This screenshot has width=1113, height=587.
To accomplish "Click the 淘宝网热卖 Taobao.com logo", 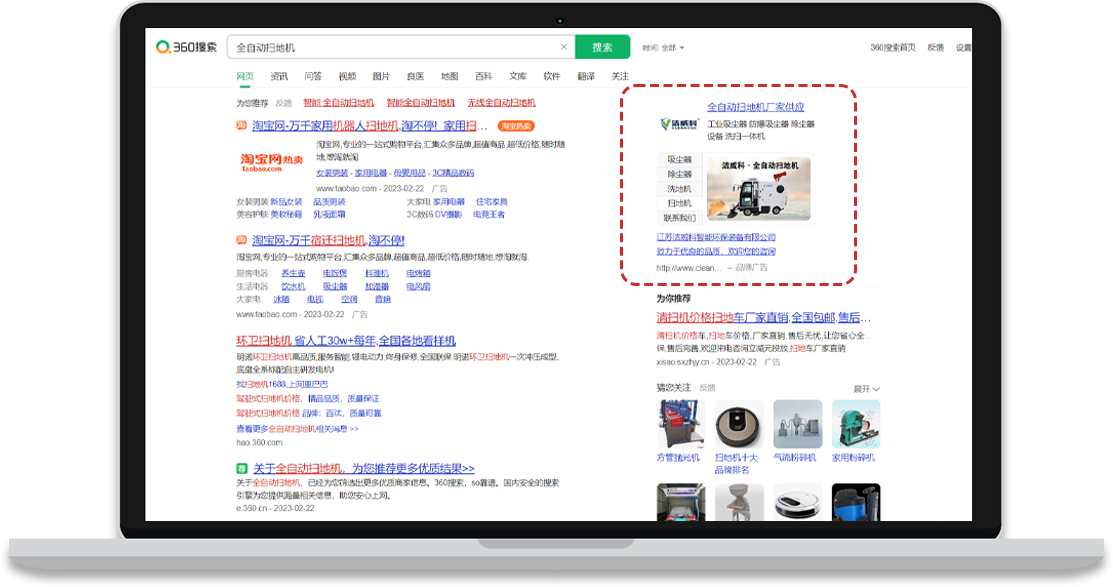I will pos(271,162).
